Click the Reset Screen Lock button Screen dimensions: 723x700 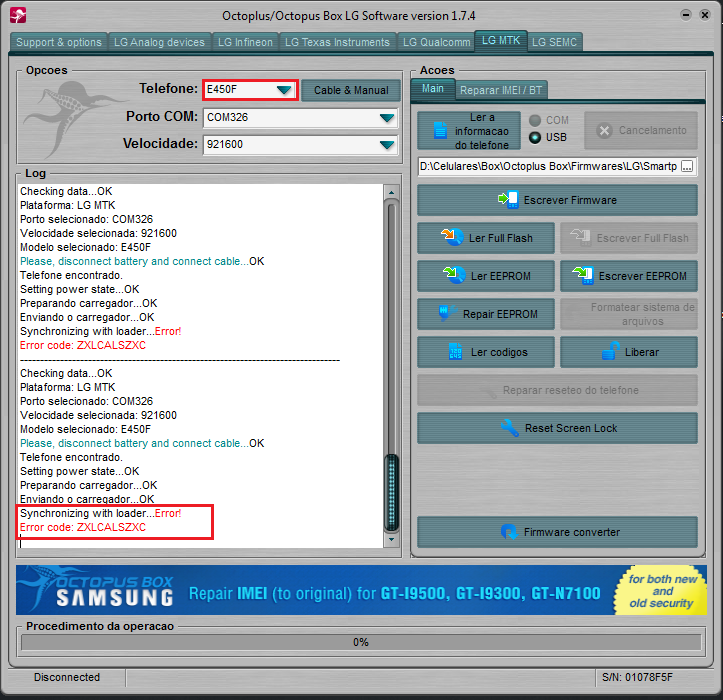pos(557,428)
